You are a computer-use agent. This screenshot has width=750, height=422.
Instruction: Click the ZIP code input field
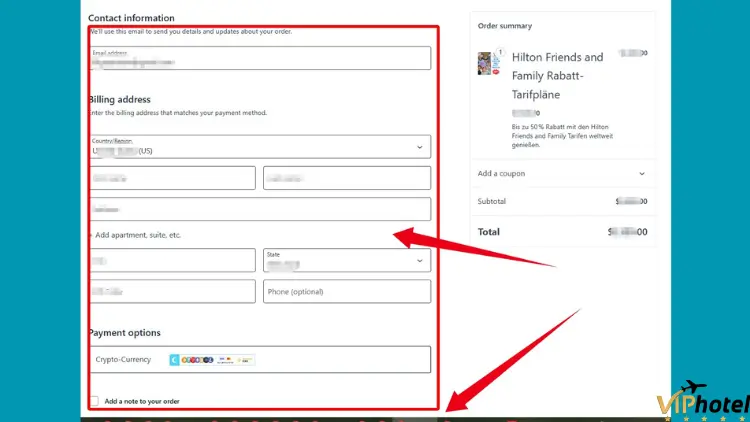(173, 291)
